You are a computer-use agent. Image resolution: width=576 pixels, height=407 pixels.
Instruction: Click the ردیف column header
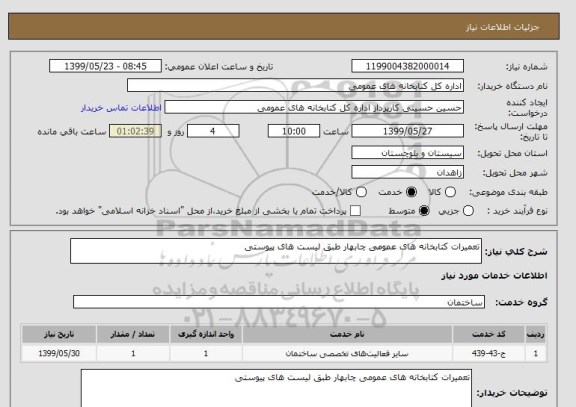tap(536, 334)
